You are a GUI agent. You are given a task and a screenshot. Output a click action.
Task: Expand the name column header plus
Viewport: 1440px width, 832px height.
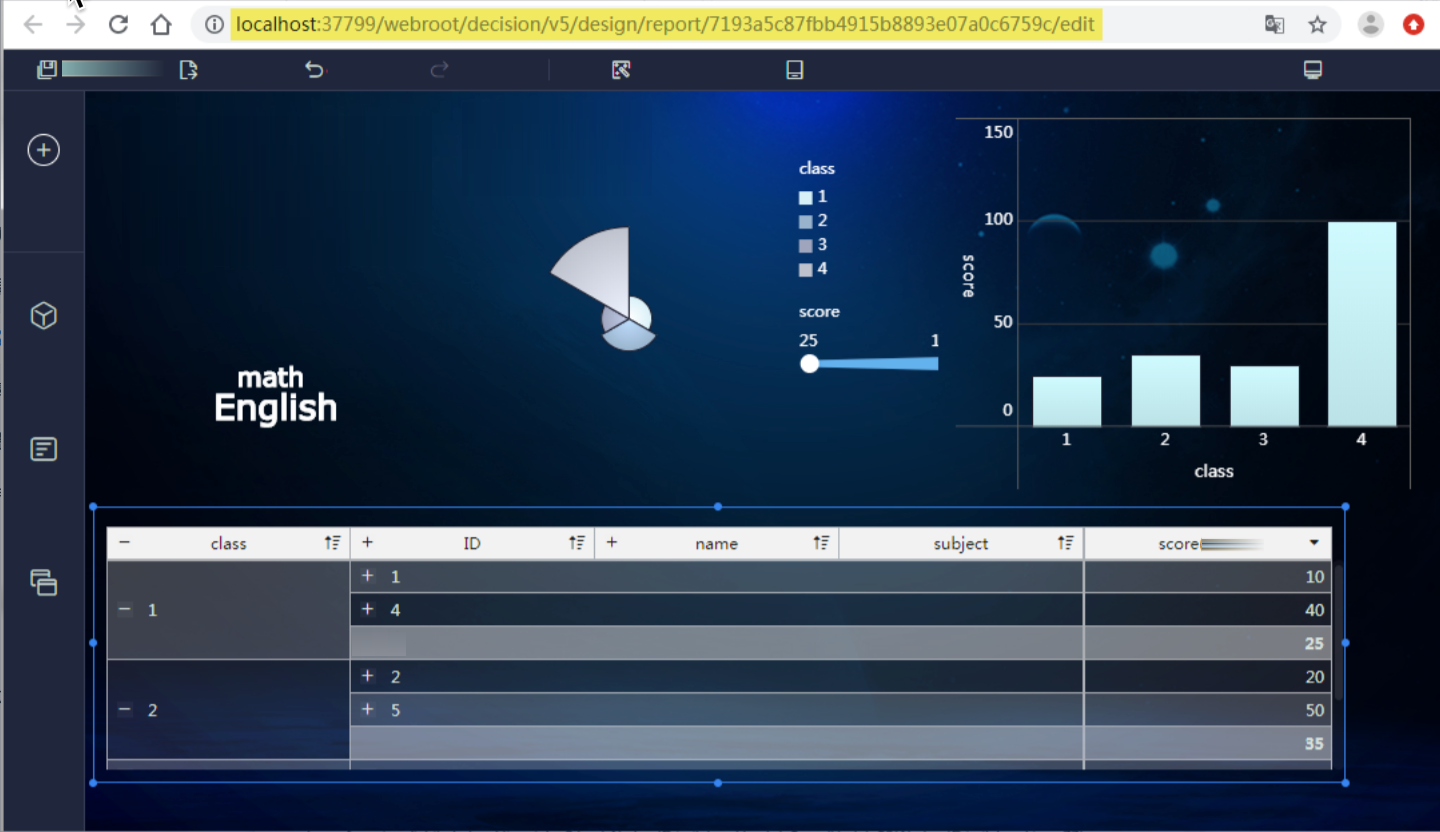612,543
